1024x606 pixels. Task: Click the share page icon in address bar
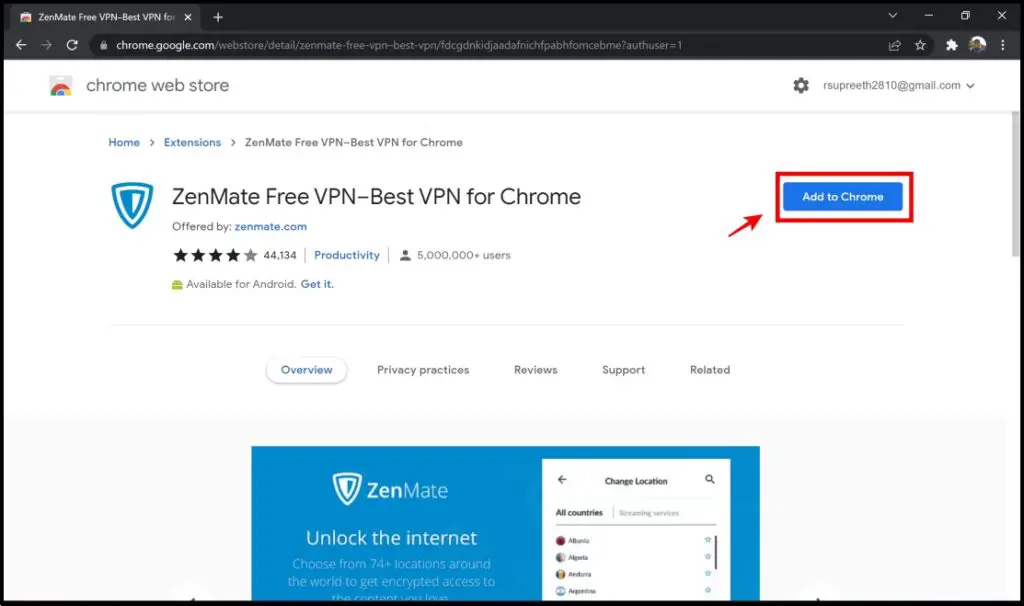point(895,45)
